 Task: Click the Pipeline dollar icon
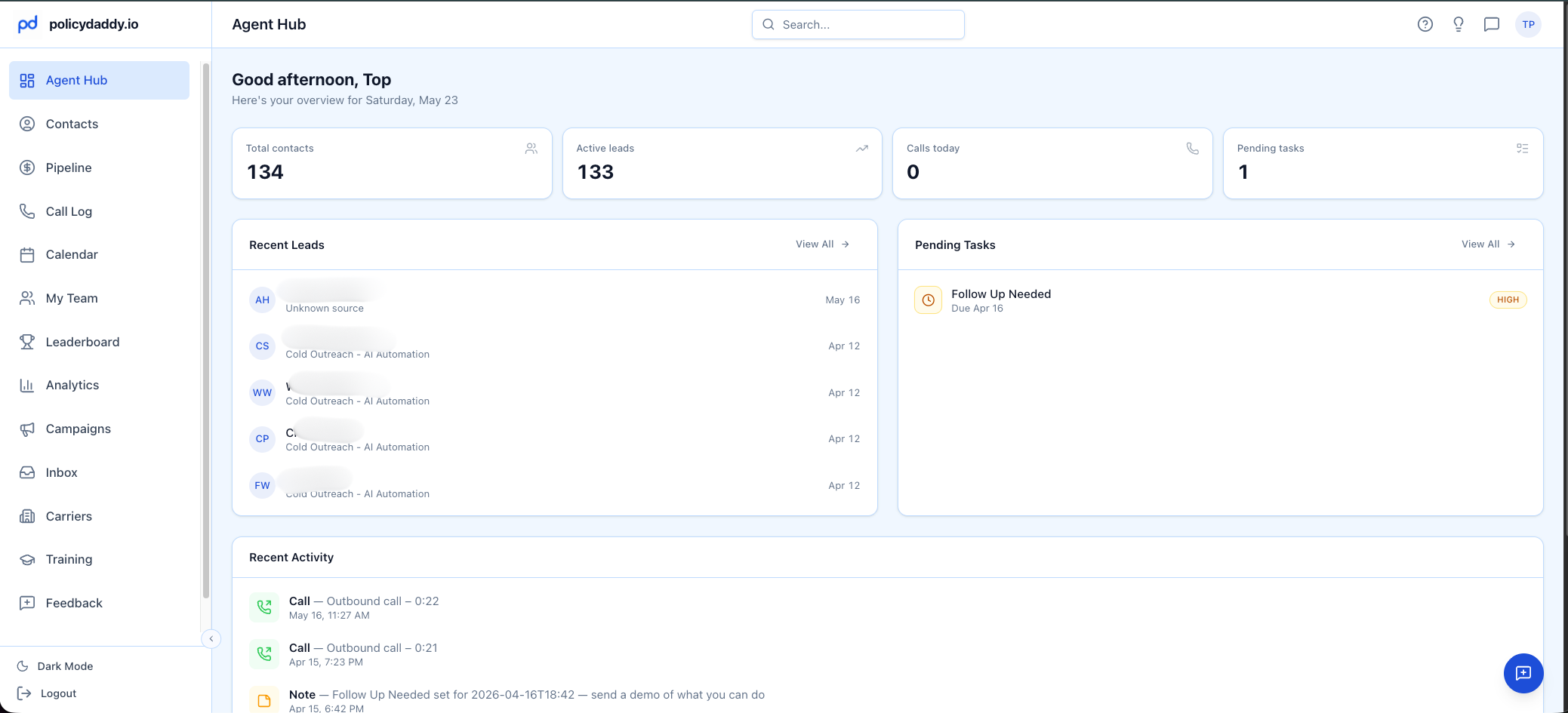pyautogui.click(x=27, y=167)
